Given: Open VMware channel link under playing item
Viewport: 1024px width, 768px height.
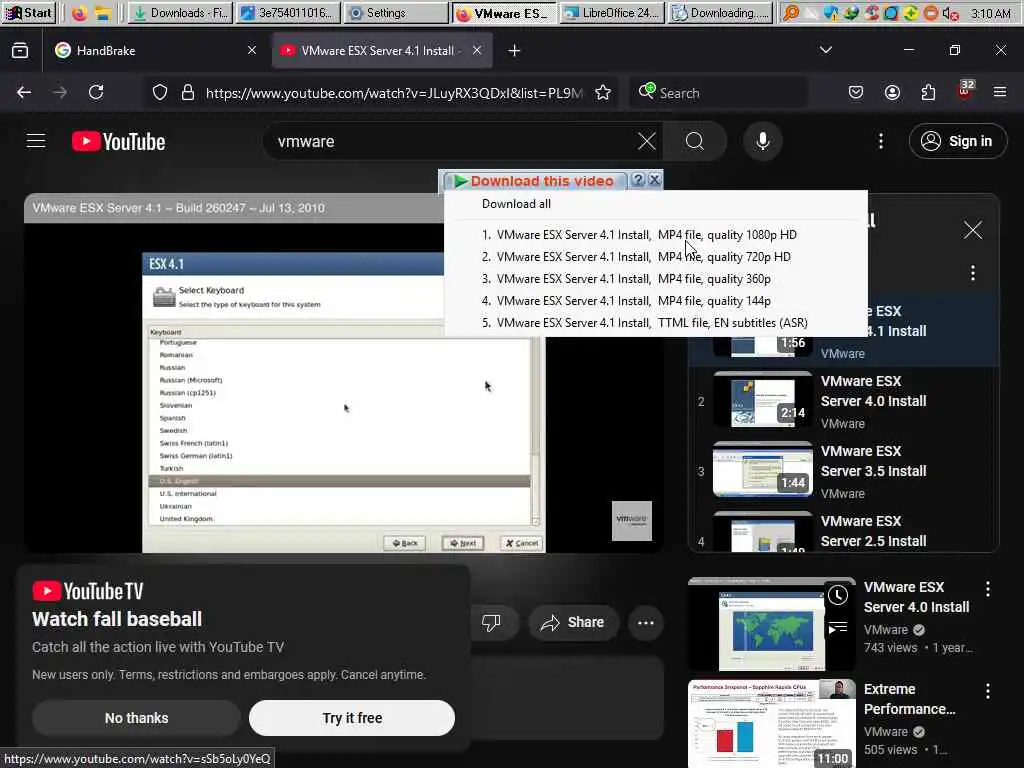Looking at the screenshot, I should tap(842, 353).
